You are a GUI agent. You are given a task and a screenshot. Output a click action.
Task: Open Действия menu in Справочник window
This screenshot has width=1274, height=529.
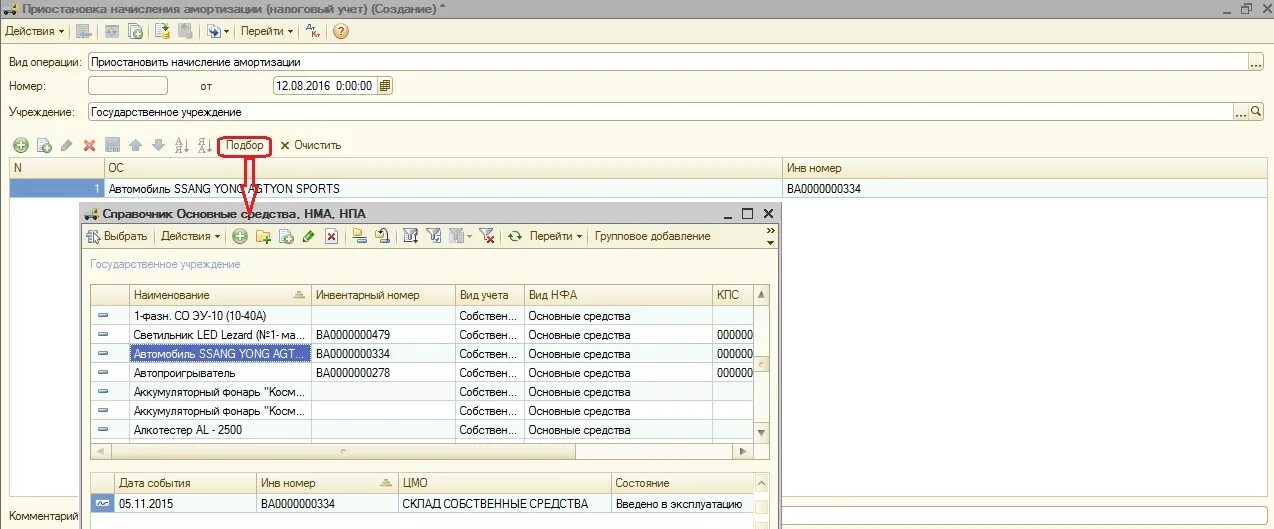[x=190, y=236]
